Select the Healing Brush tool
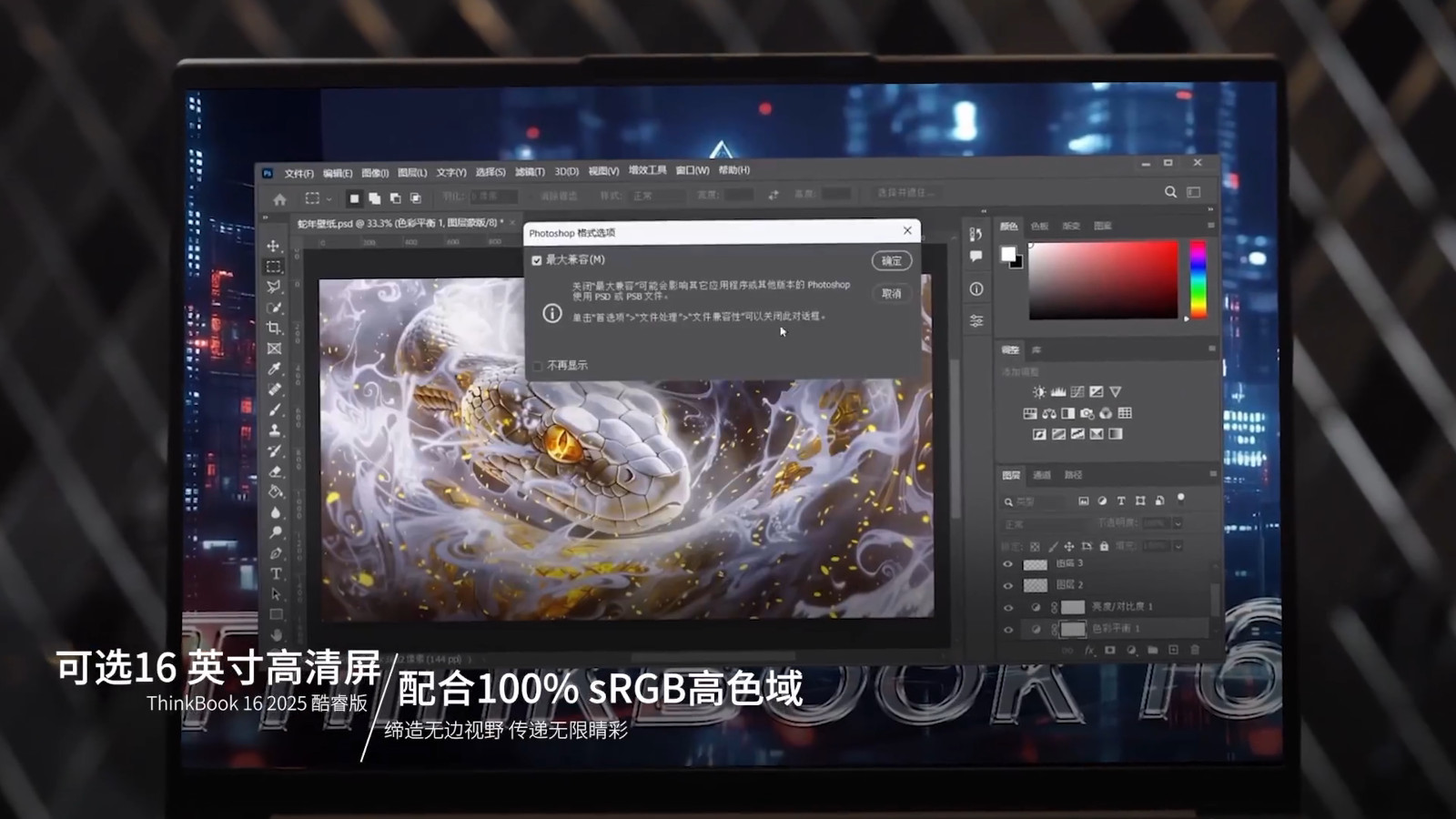1456x819 pixels. click(x=274, y=389)
